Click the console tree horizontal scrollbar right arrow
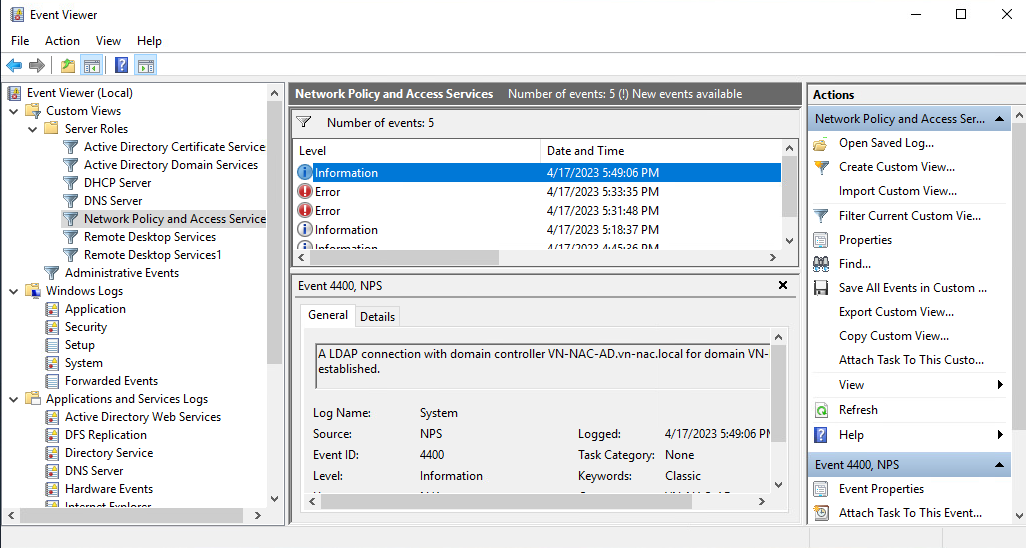Viewport: 1026px width, 548px height. [x=258, y=516]
